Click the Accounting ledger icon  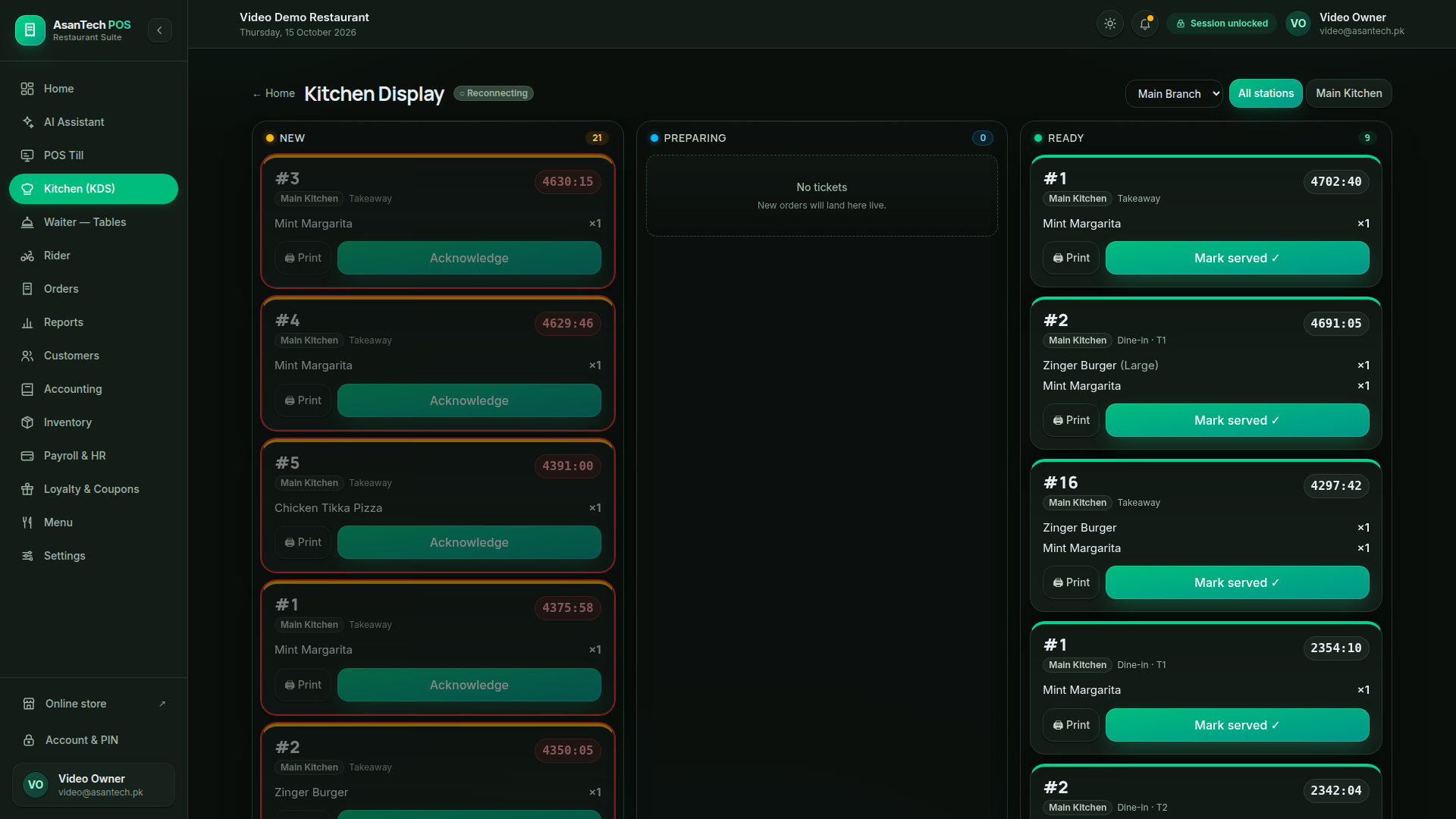[27, 389]
